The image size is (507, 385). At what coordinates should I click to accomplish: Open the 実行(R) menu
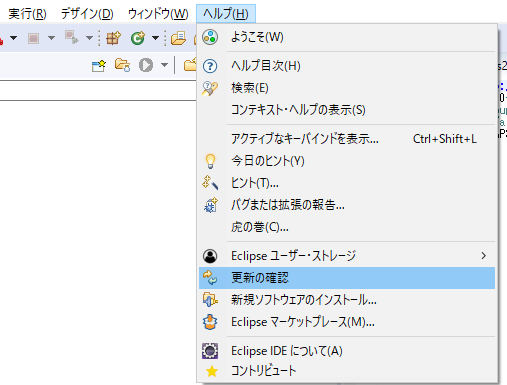coord(27,14)
